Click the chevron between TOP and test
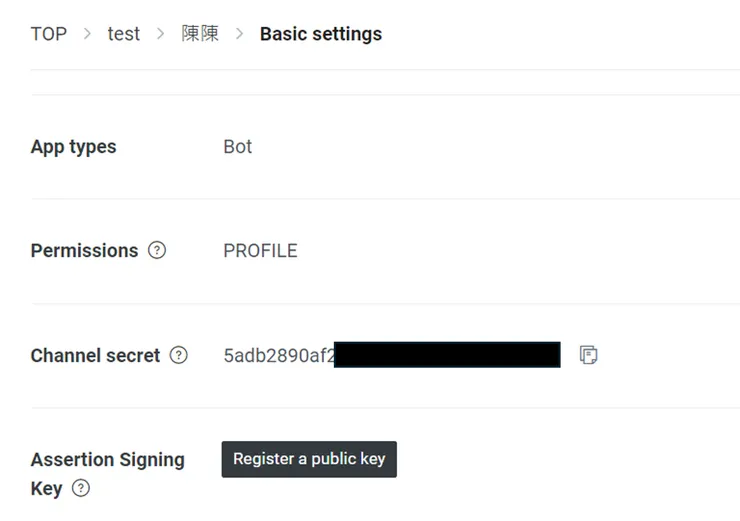This screenshot has height=521, width=740. click(87, 34)
